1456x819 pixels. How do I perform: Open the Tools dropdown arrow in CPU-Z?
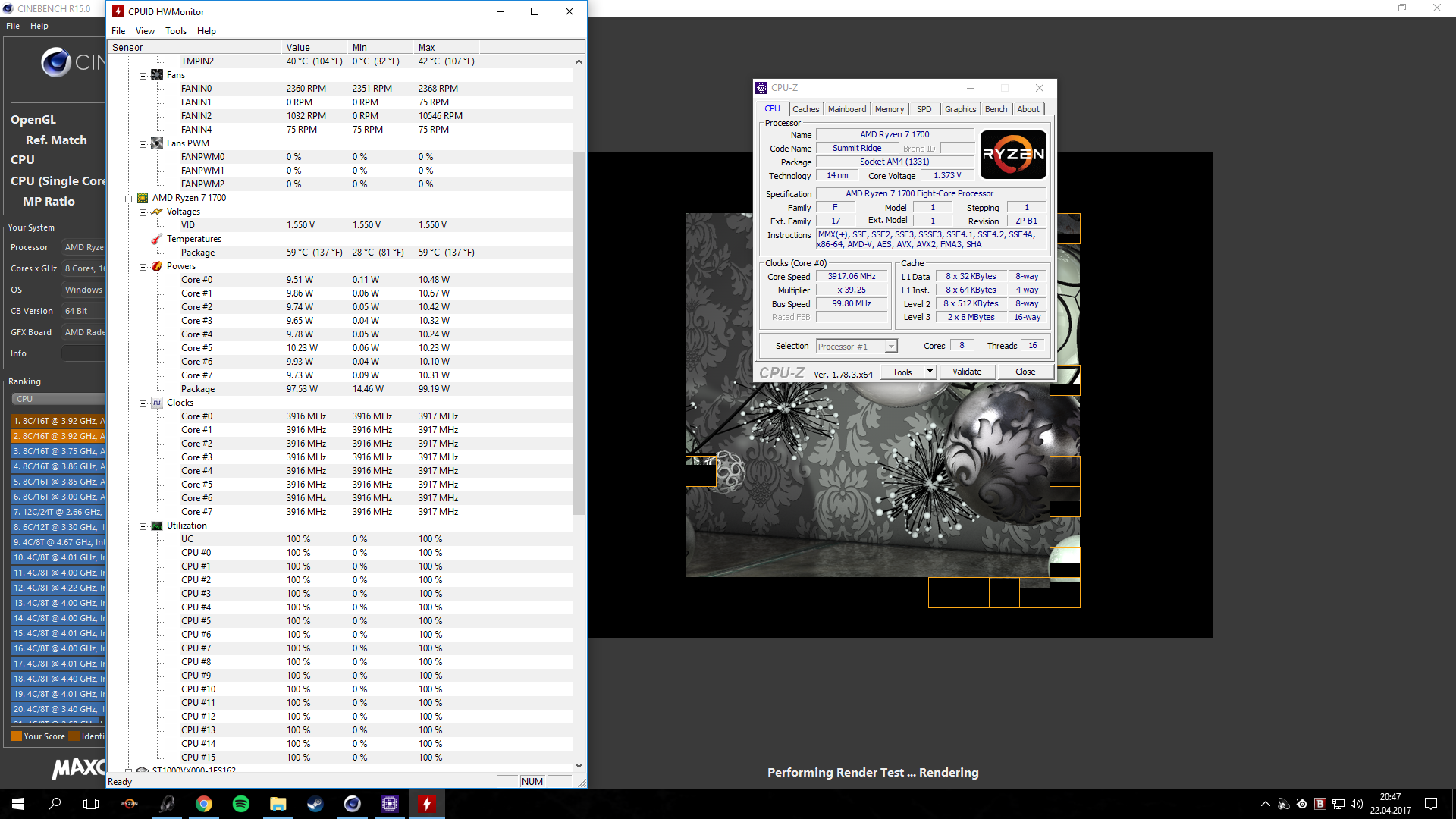point(930,372)
